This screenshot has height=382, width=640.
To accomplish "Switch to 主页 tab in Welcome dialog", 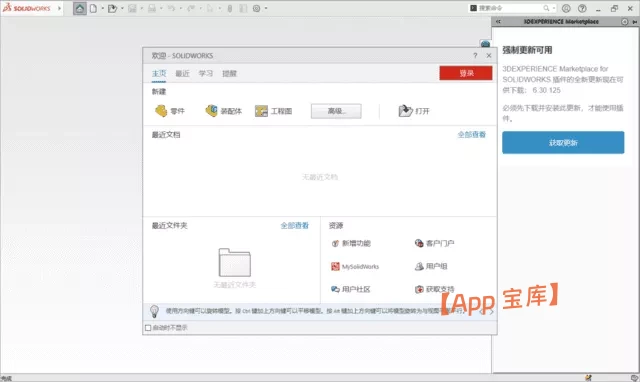I will coord(159,73).
